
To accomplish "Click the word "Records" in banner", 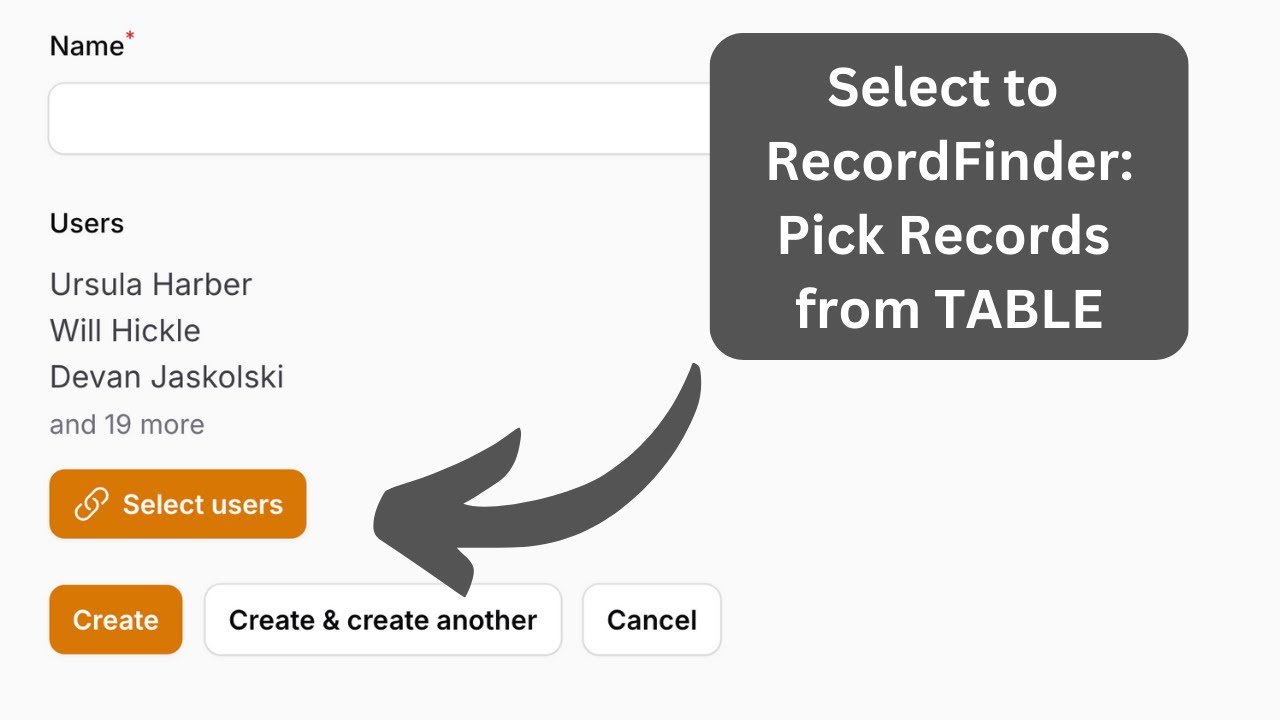I will [1003, 236].
